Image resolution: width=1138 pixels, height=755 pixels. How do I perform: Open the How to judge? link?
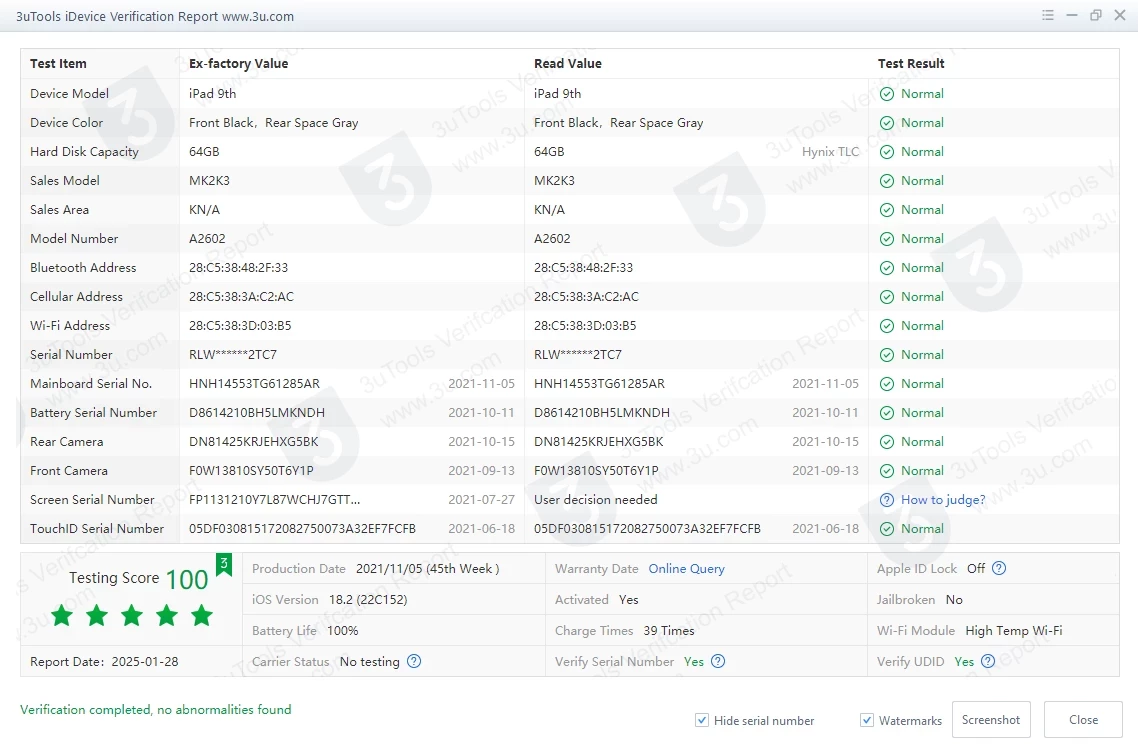[x=943, y=499]
